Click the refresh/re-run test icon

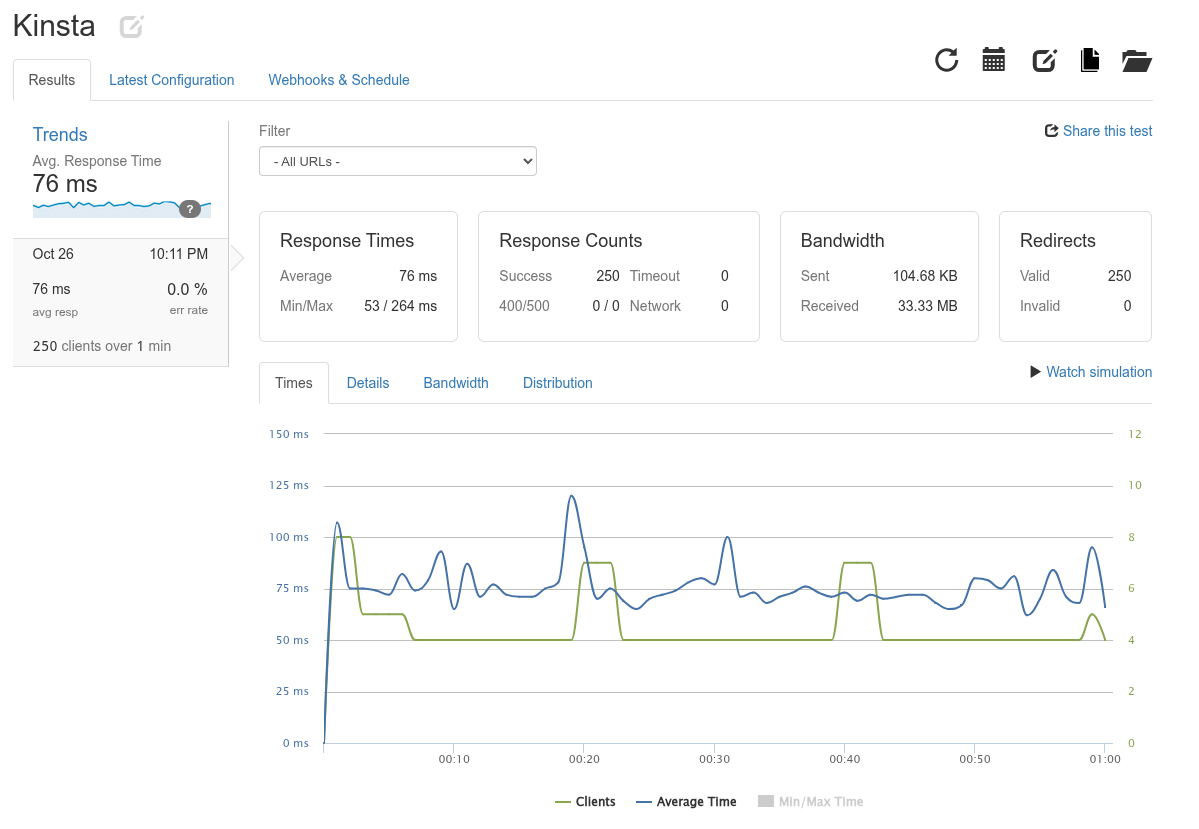point(946,60)
